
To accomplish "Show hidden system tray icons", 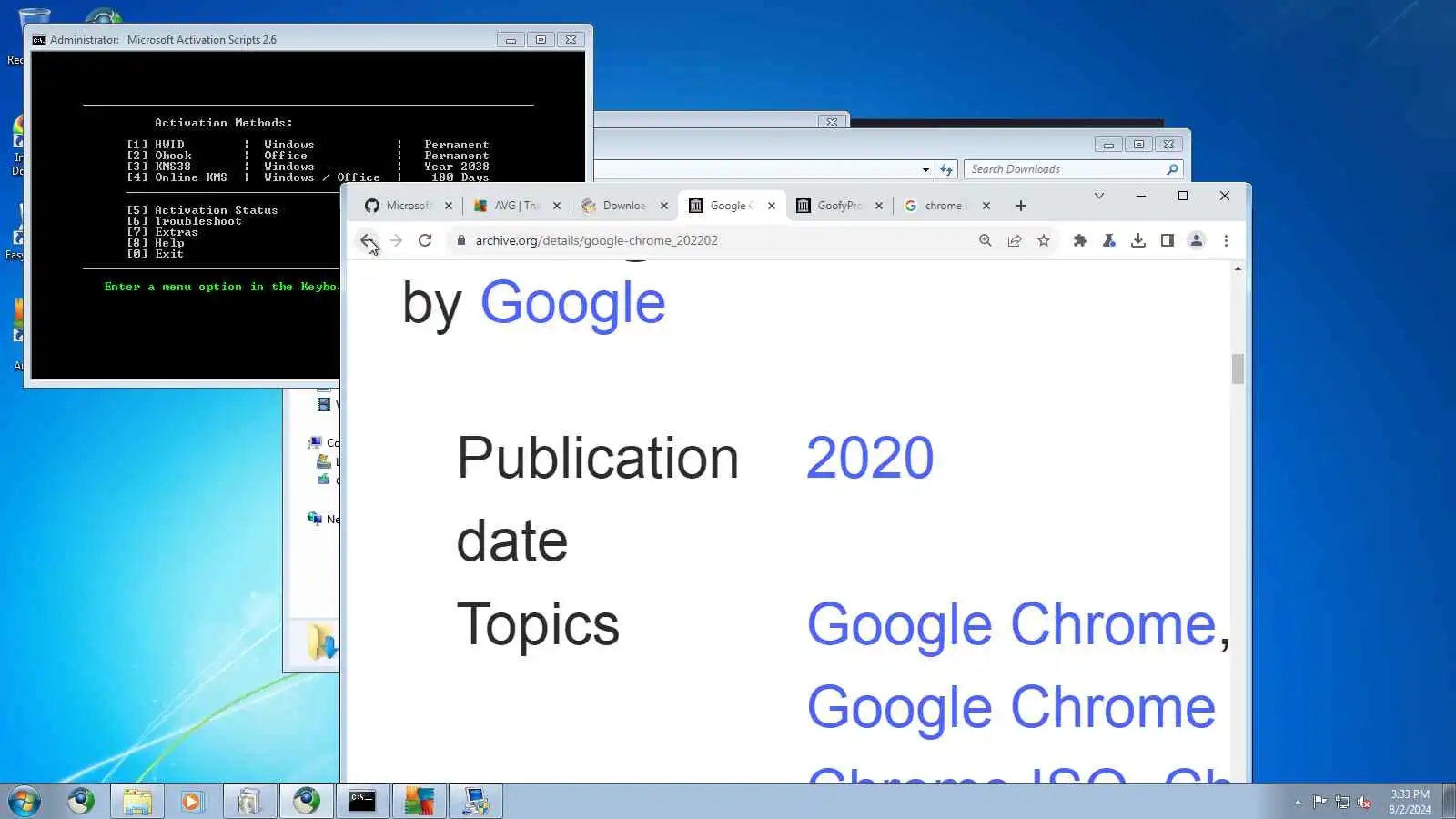I will tap(1298, 802).
